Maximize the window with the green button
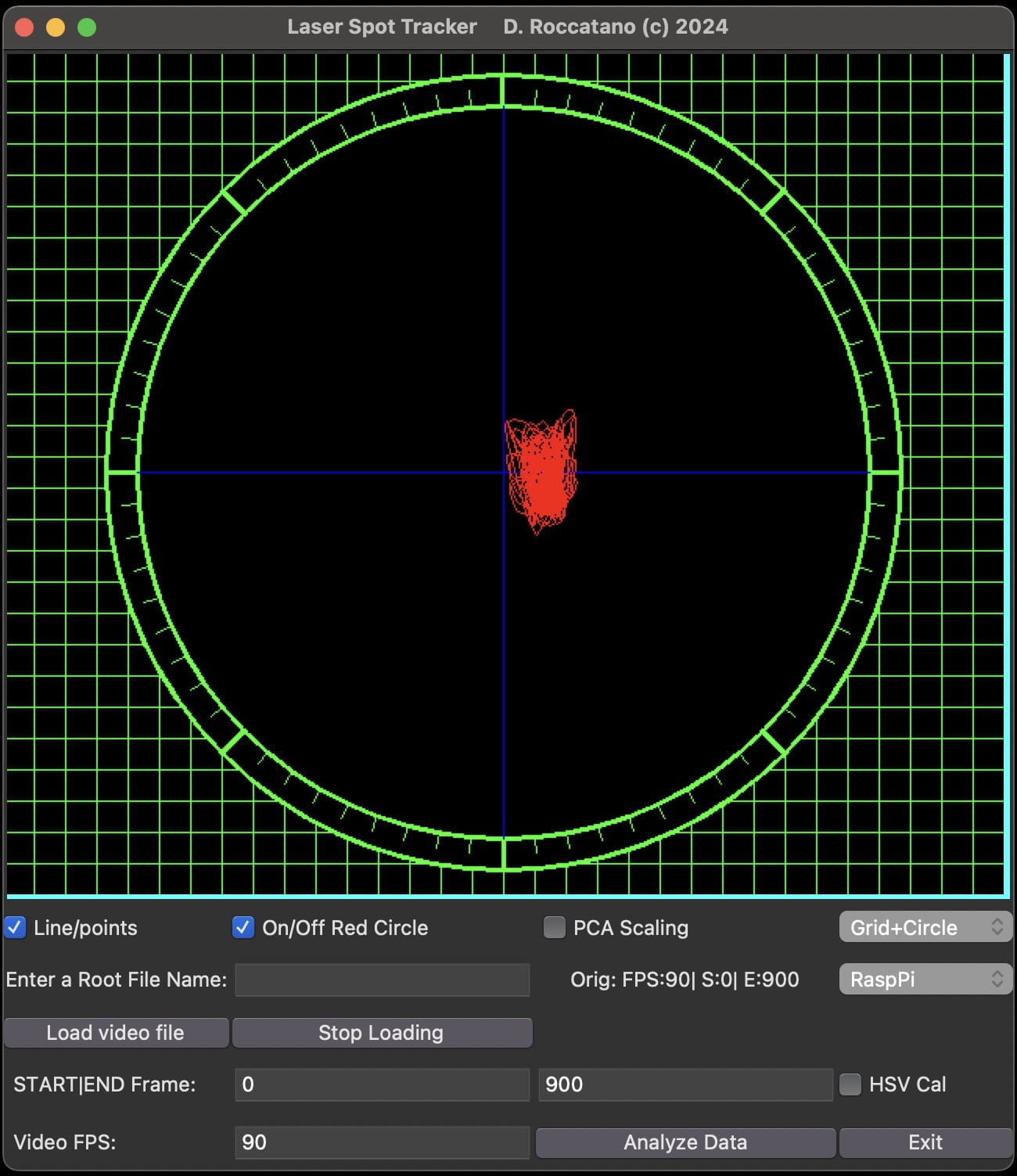Image resolution: width=1017 pixels, height=1176 pixels. tap(87, 27)
